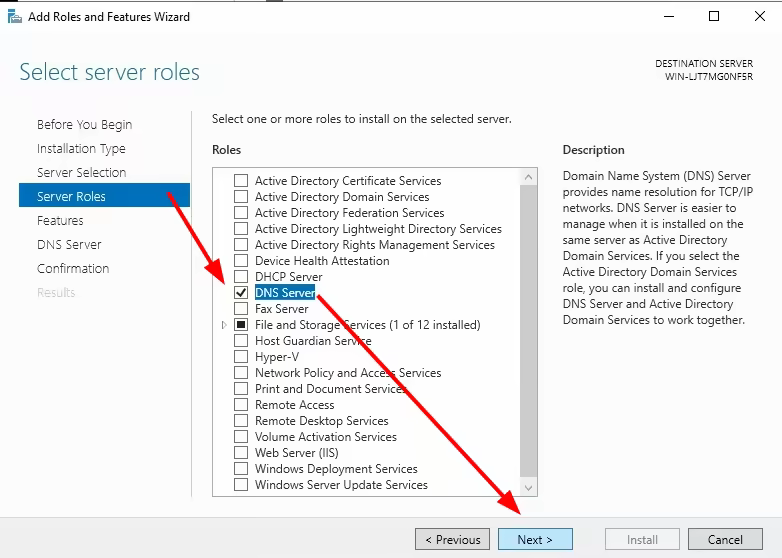Enable Active Directory Domain Services checkbox
Viewport: 782px width, 558px height.
click(241, 197)
